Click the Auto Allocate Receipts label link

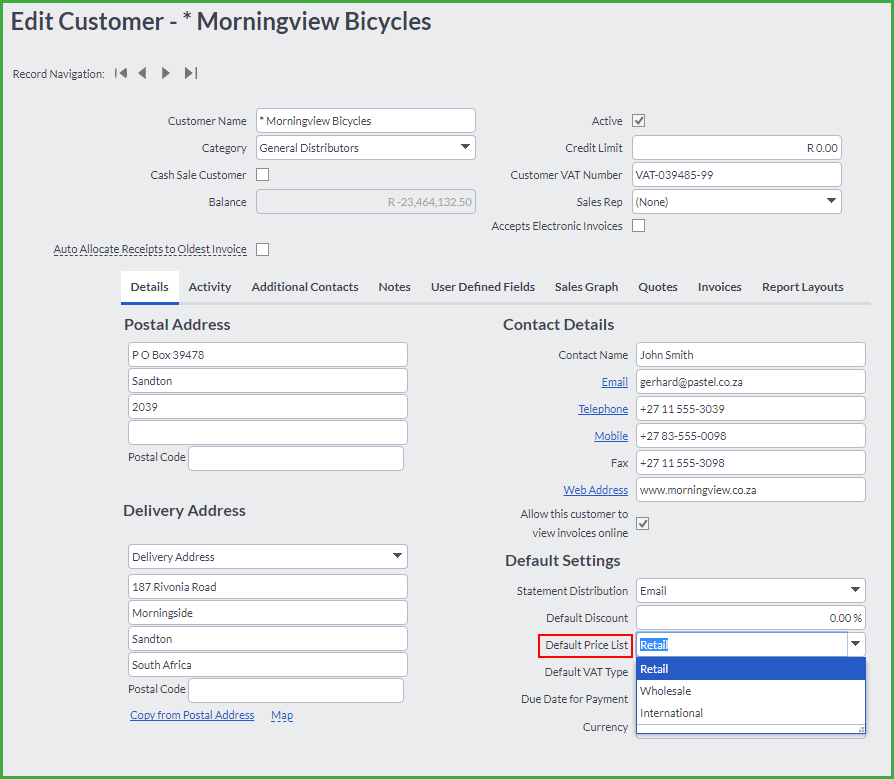(x=150, y=249)
